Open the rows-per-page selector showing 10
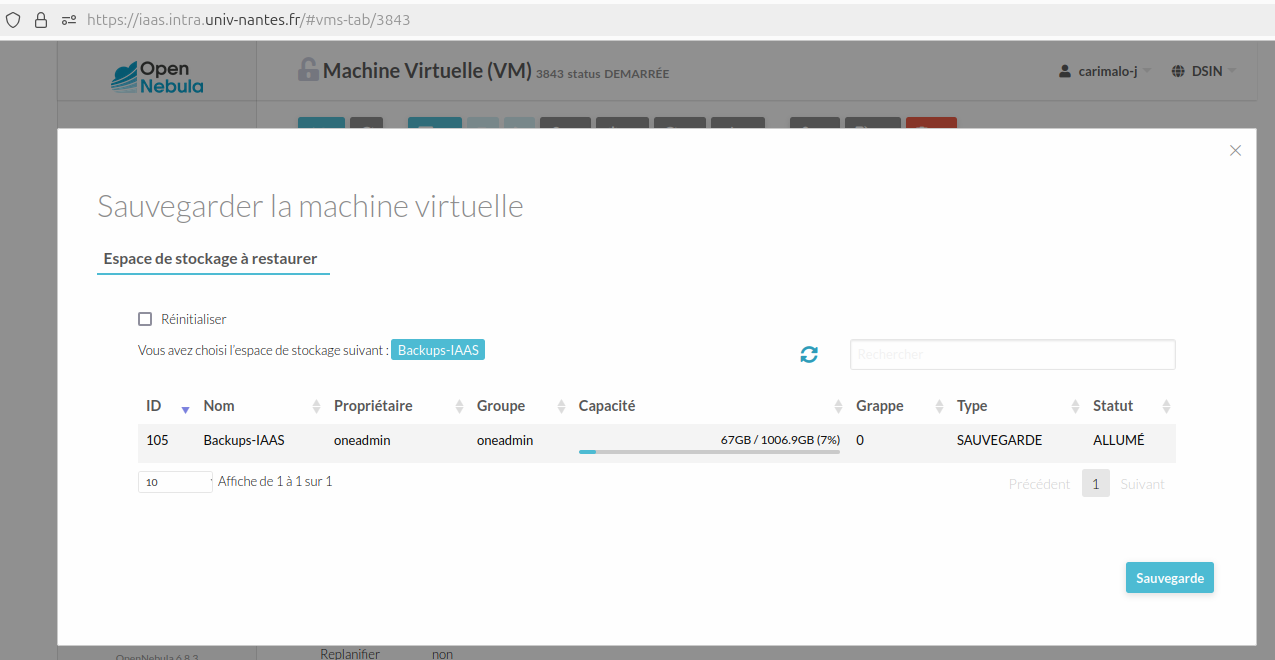Viewport: 1275px width, 660px height. coord(174,481)
